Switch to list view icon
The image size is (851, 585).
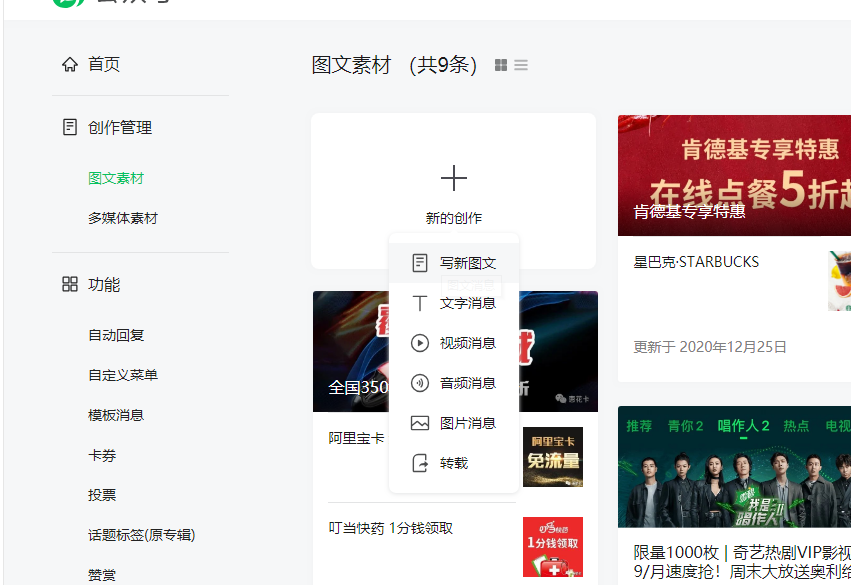pos(521,65)
